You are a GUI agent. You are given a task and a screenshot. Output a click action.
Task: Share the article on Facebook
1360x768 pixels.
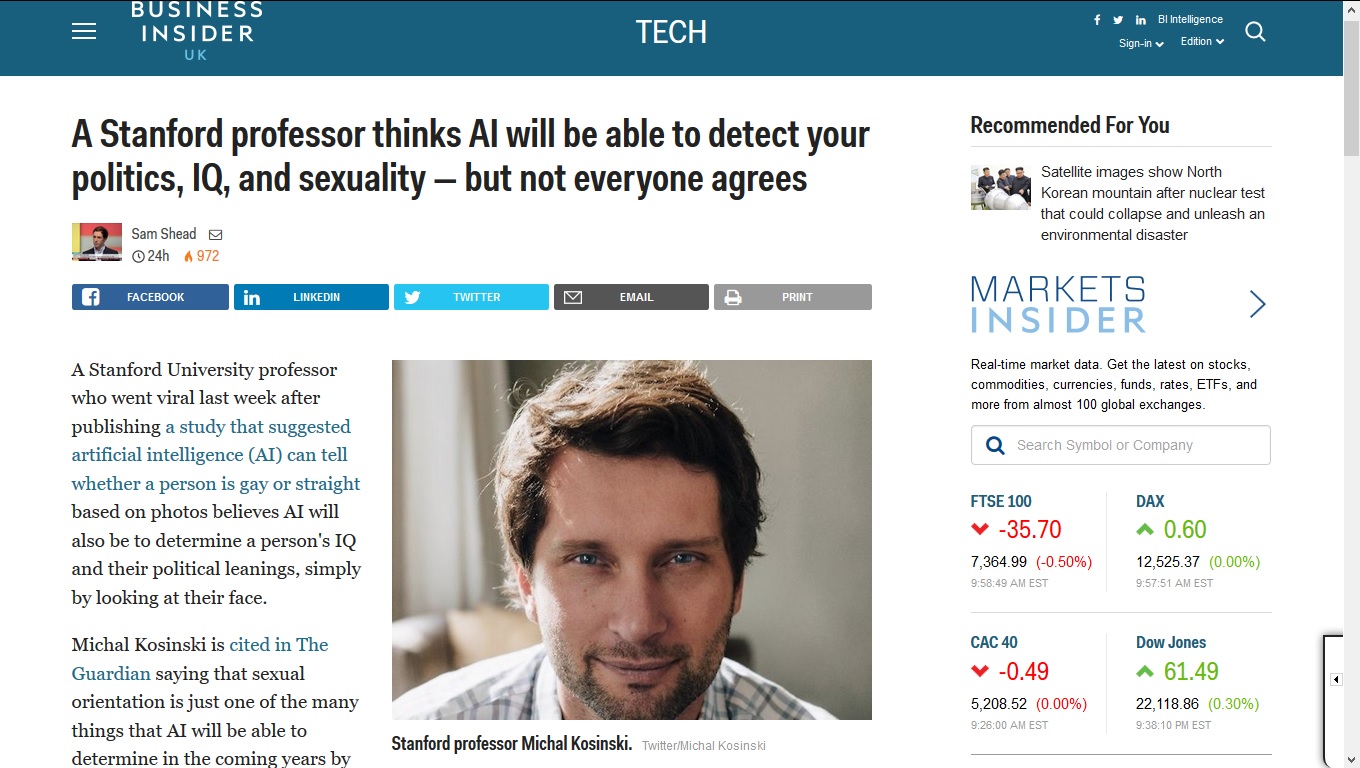tap(150, 297)
